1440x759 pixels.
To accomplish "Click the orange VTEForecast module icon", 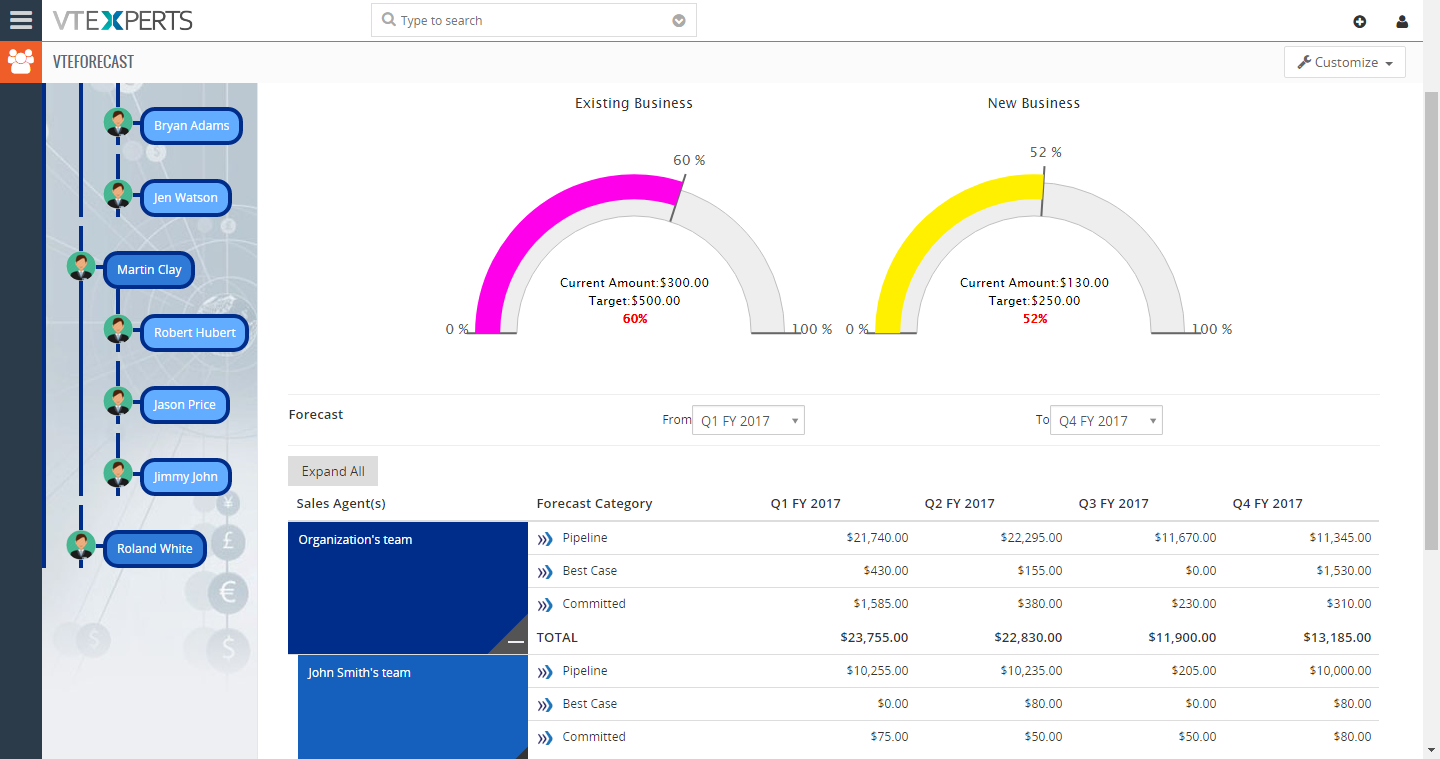I will 21,62.
